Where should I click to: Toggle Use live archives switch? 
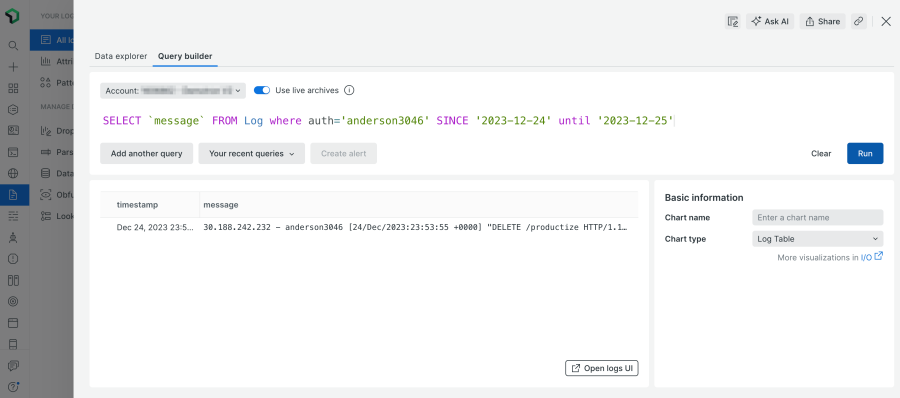262,90
